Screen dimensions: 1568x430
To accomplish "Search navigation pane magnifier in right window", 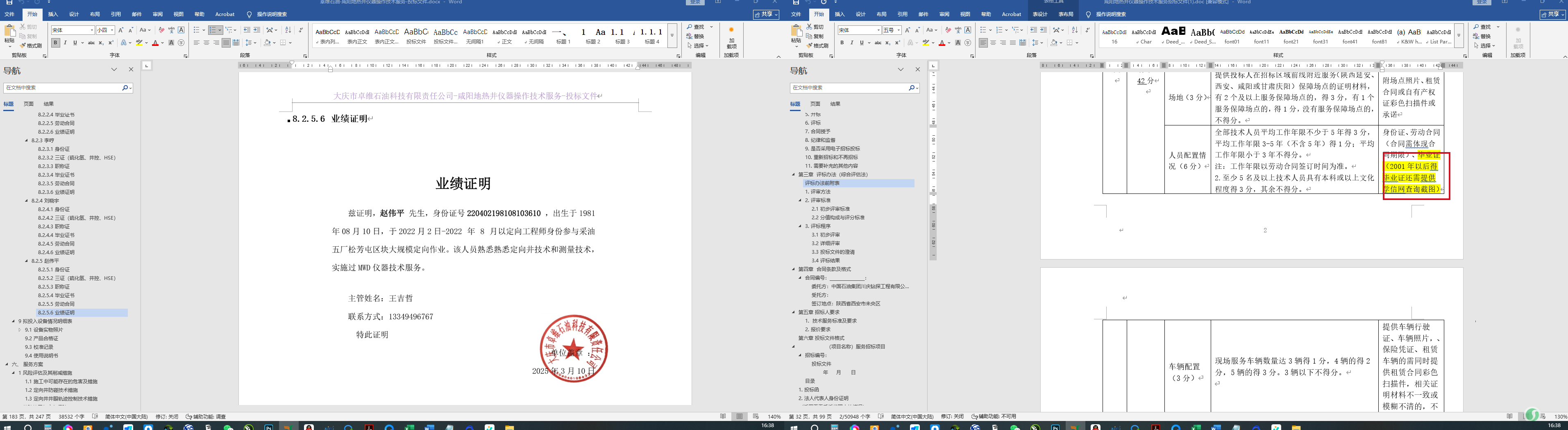I will click(x=911, y=88).
